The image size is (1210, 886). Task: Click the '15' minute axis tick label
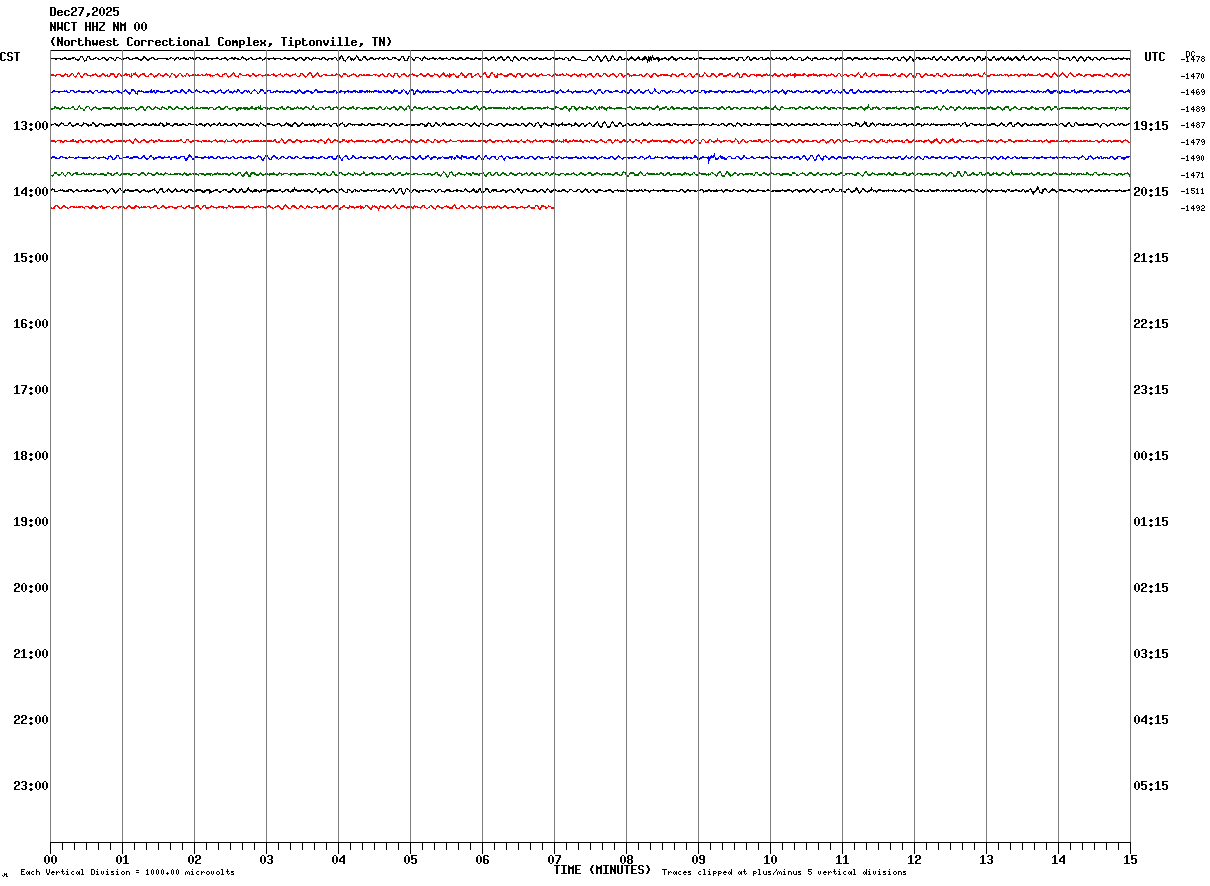[1130, 860]
